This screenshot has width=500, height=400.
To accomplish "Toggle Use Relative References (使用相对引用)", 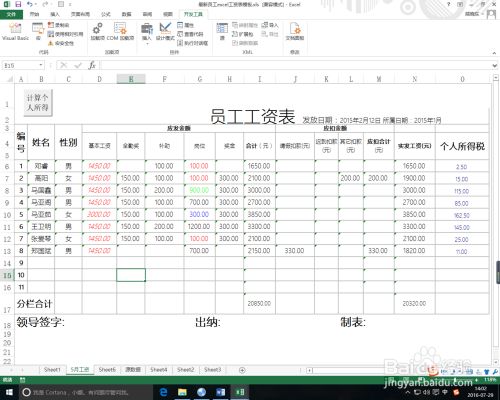I will 65,34.
